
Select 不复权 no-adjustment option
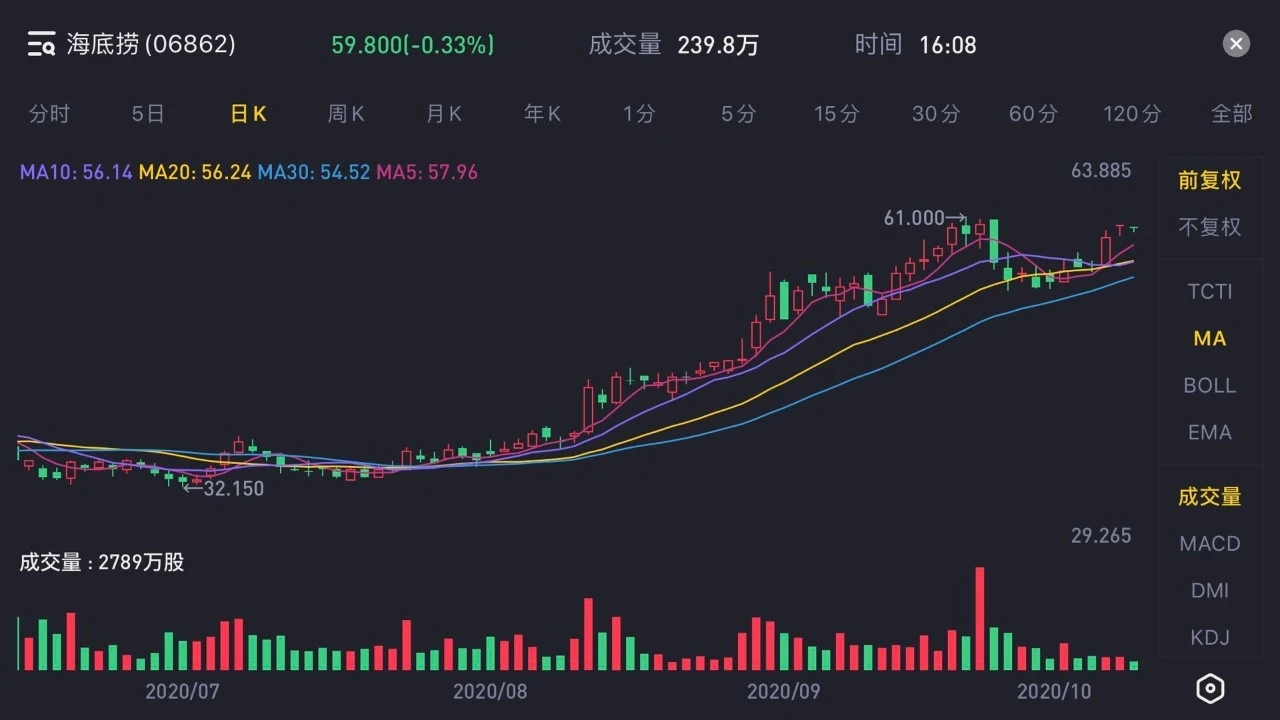(1210, 227)
